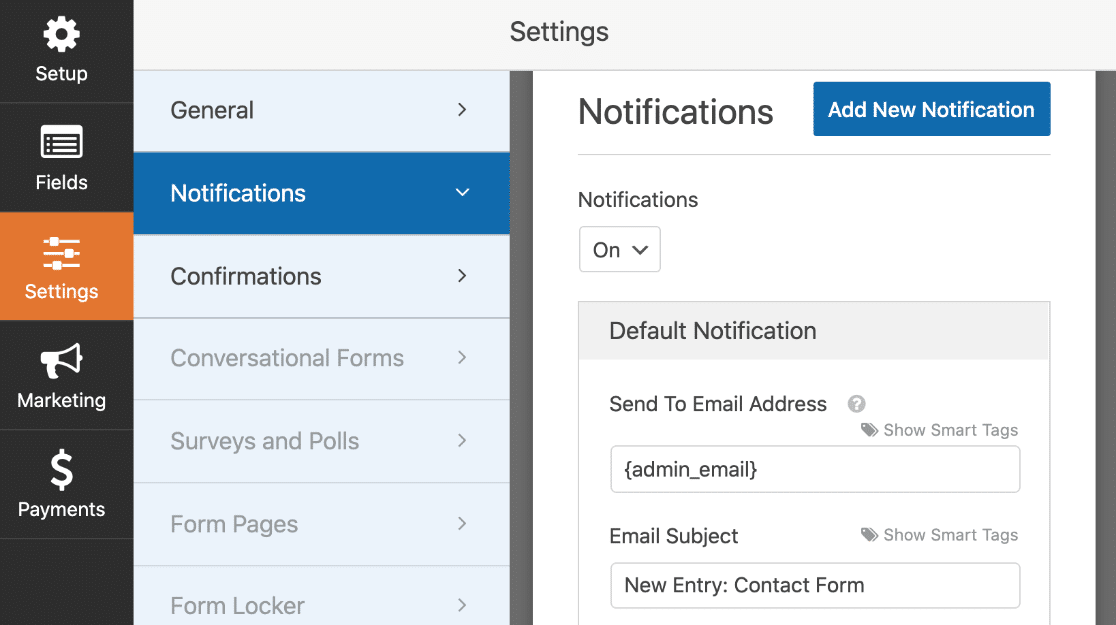
Task: Expand the Confirmations section arrow
Action: [462, 275]
